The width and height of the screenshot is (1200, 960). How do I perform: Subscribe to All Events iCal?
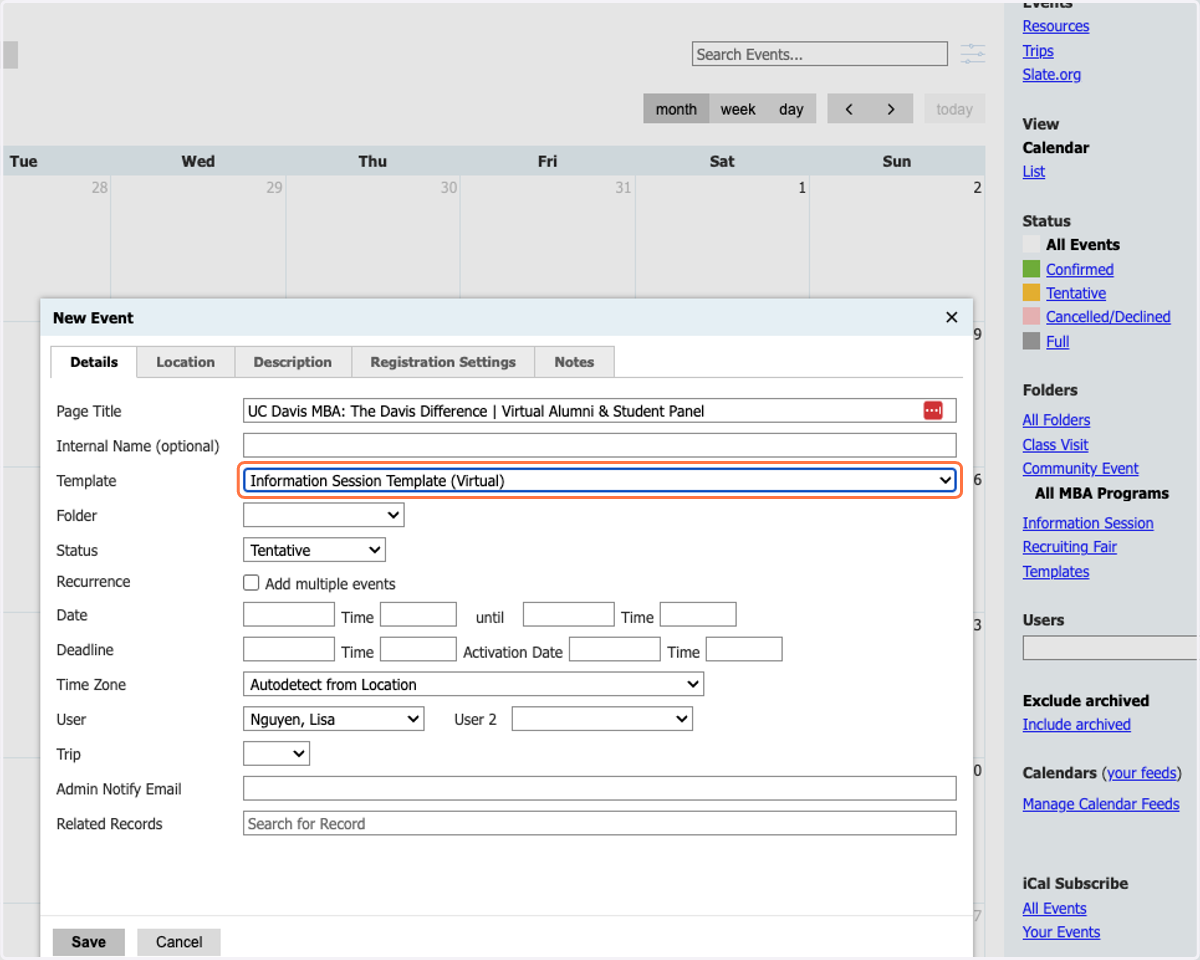[x=1054, y=909]
